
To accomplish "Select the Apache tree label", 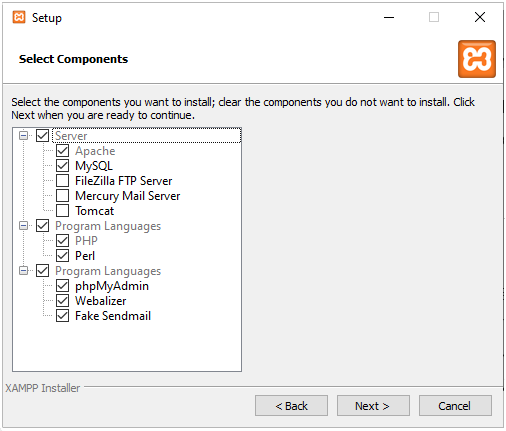I will click(95, 151).
